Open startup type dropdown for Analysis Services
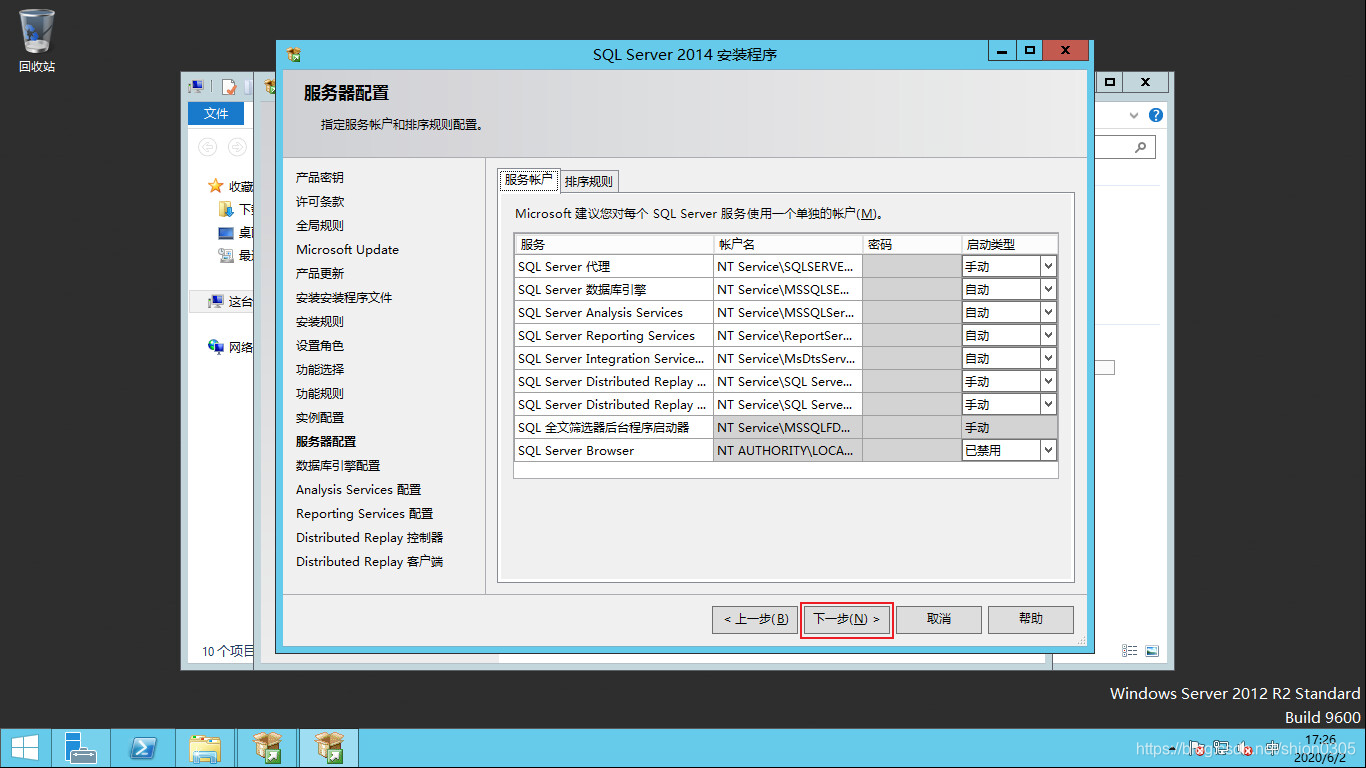 tap(1048, 312)
